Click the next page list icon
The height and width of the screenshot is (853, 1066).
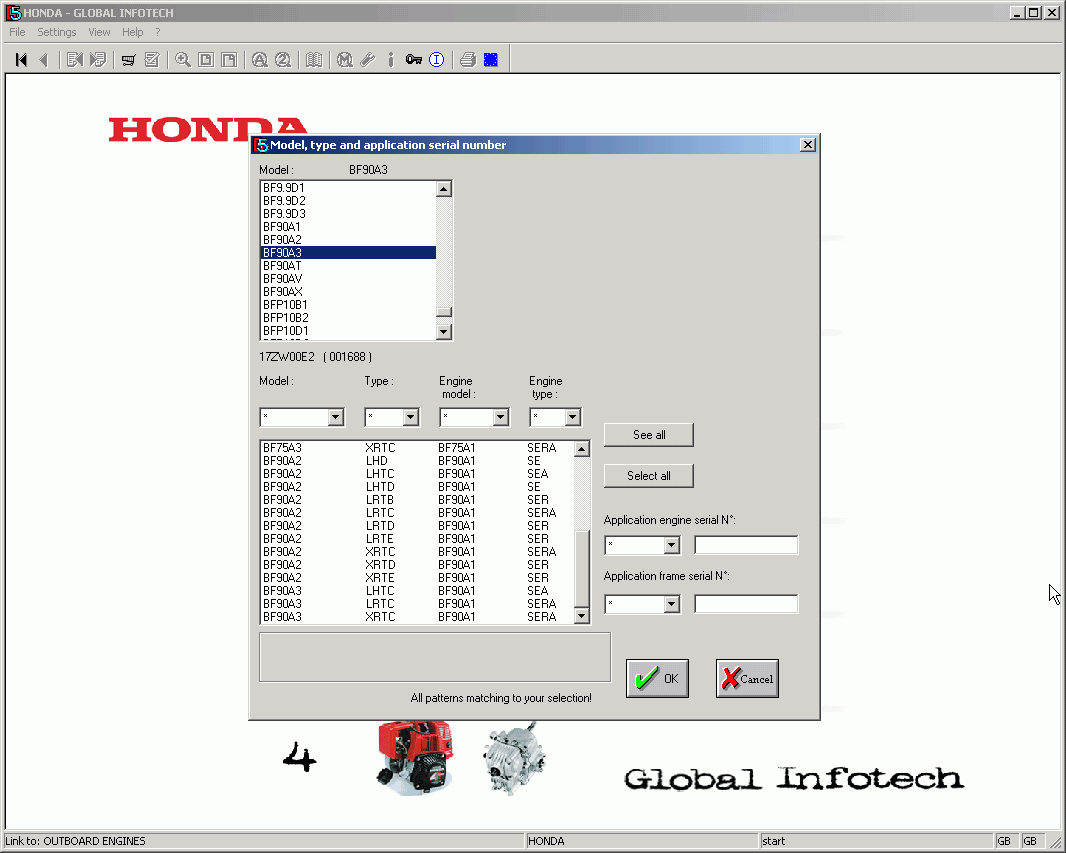point(98,60)
